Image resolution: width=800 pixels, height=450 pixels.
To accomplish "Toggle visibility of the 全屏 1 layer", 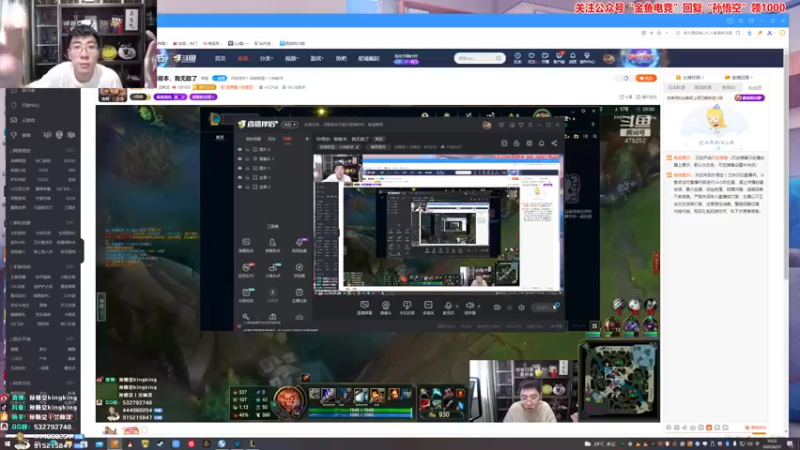I will [x=240, y=178].
